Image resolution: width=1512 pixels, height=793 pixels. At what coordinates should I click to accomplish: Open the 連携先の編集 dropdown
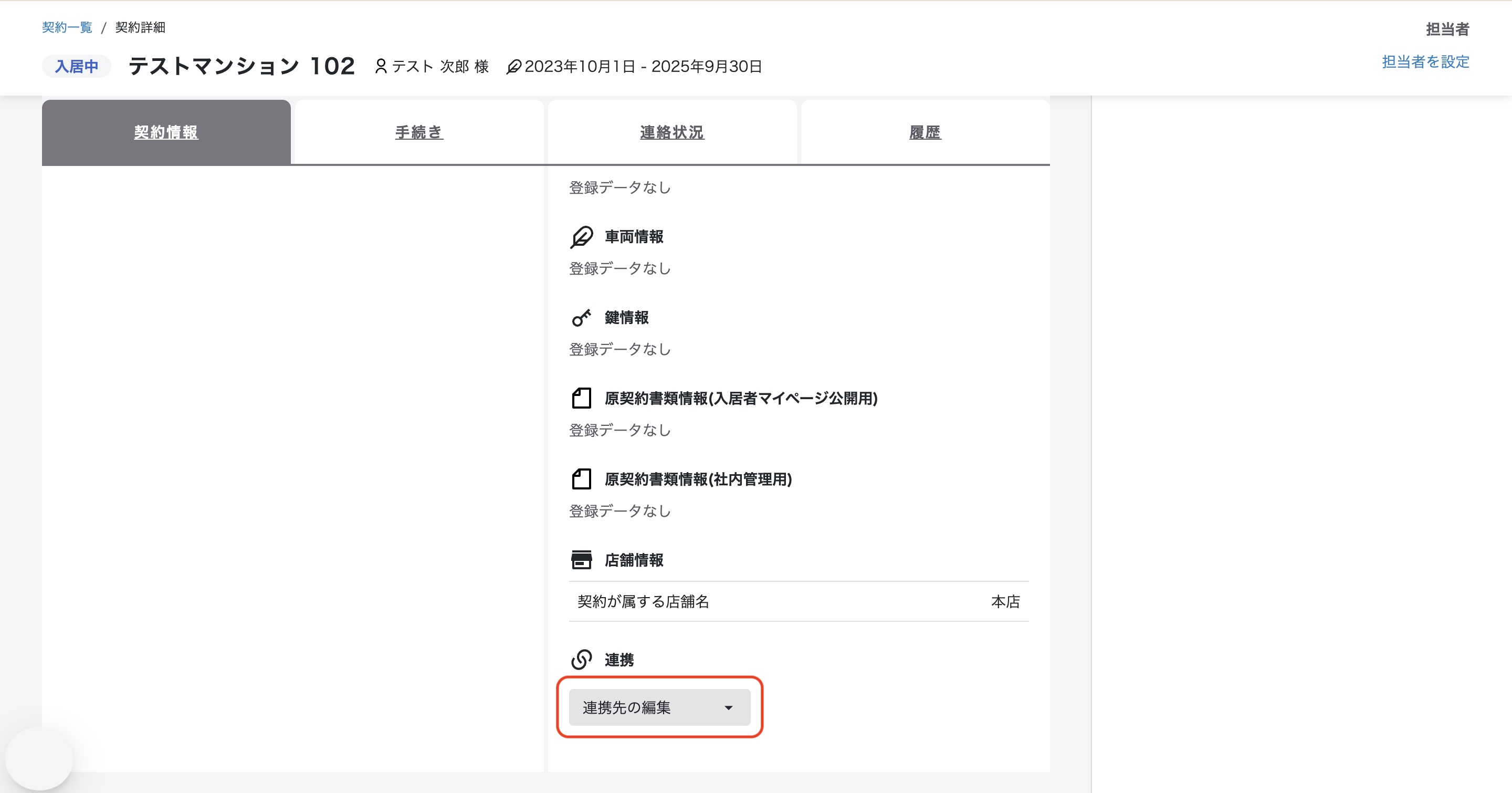[659, 707]
